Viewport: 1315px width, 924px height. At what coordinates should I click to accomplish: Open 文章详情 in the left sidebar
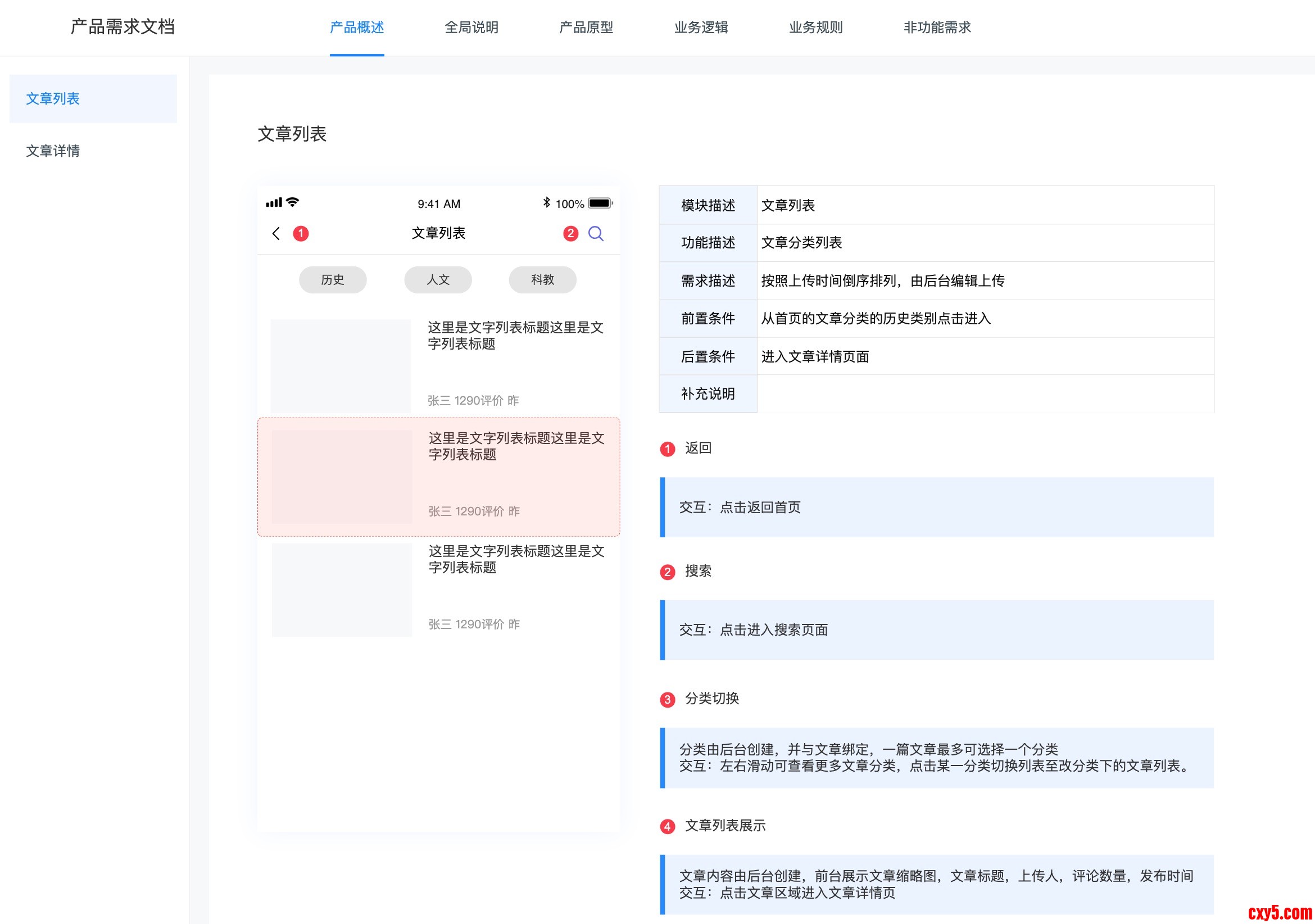tap(53, 151)
